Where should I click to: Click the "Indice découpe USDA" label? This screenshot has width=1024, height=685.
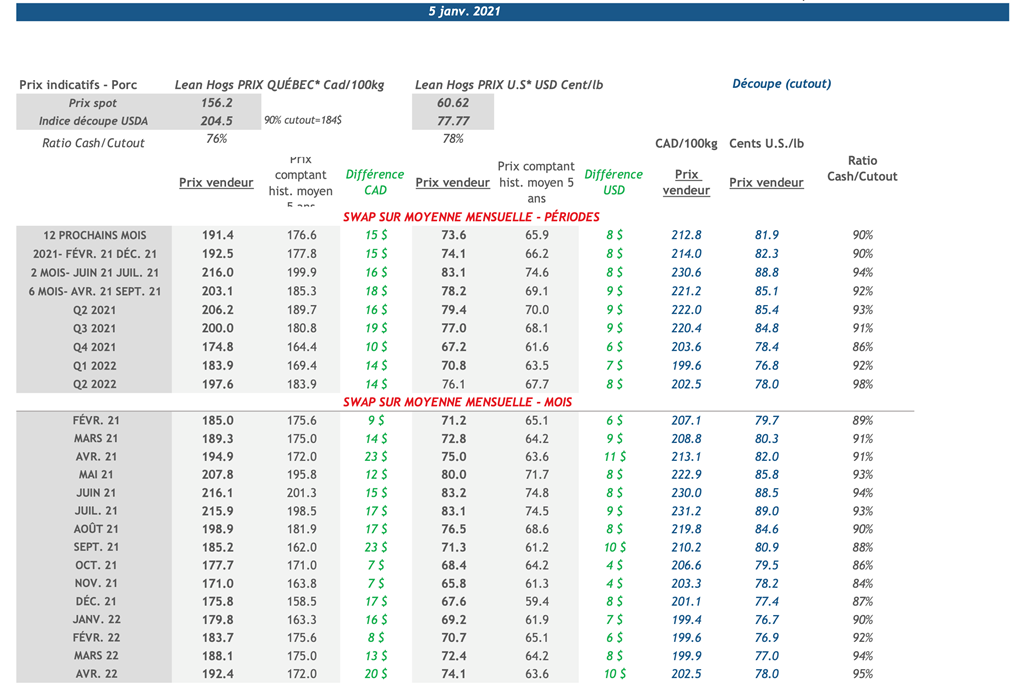click(93, 121)
